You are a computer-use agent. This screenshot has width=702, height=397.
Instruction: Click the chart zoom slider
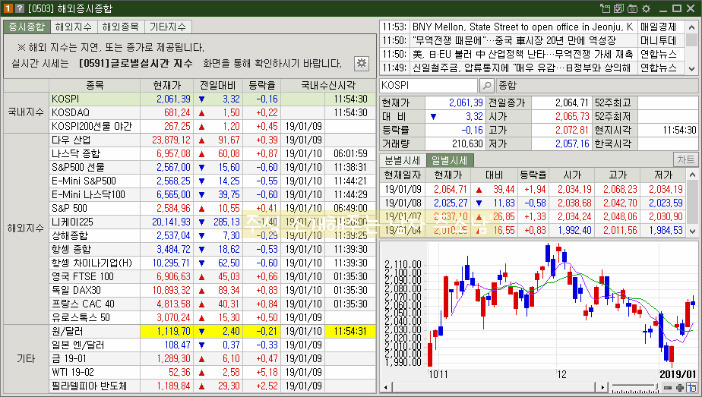point(635,388)
